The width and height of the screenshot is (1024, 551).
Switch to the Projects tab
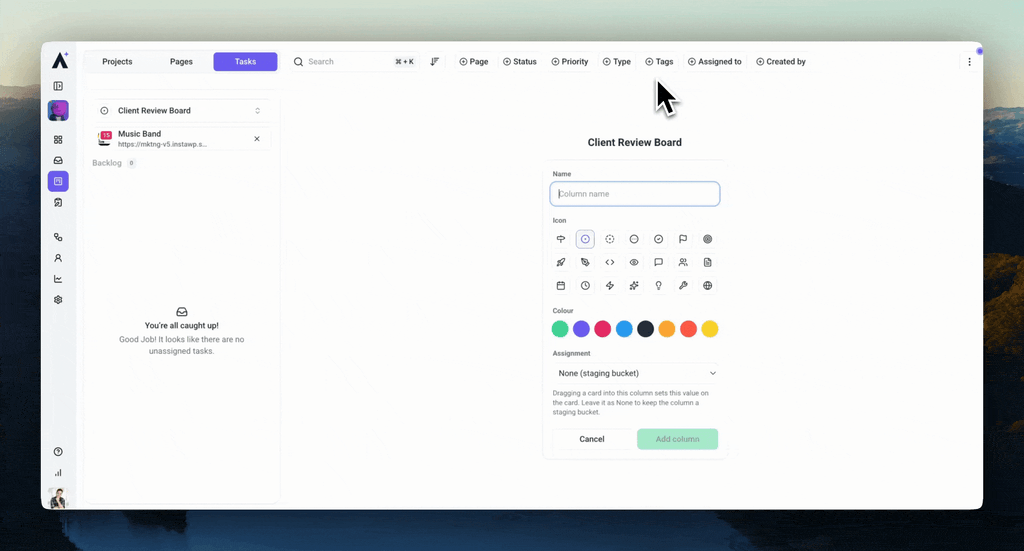point(117,61)
